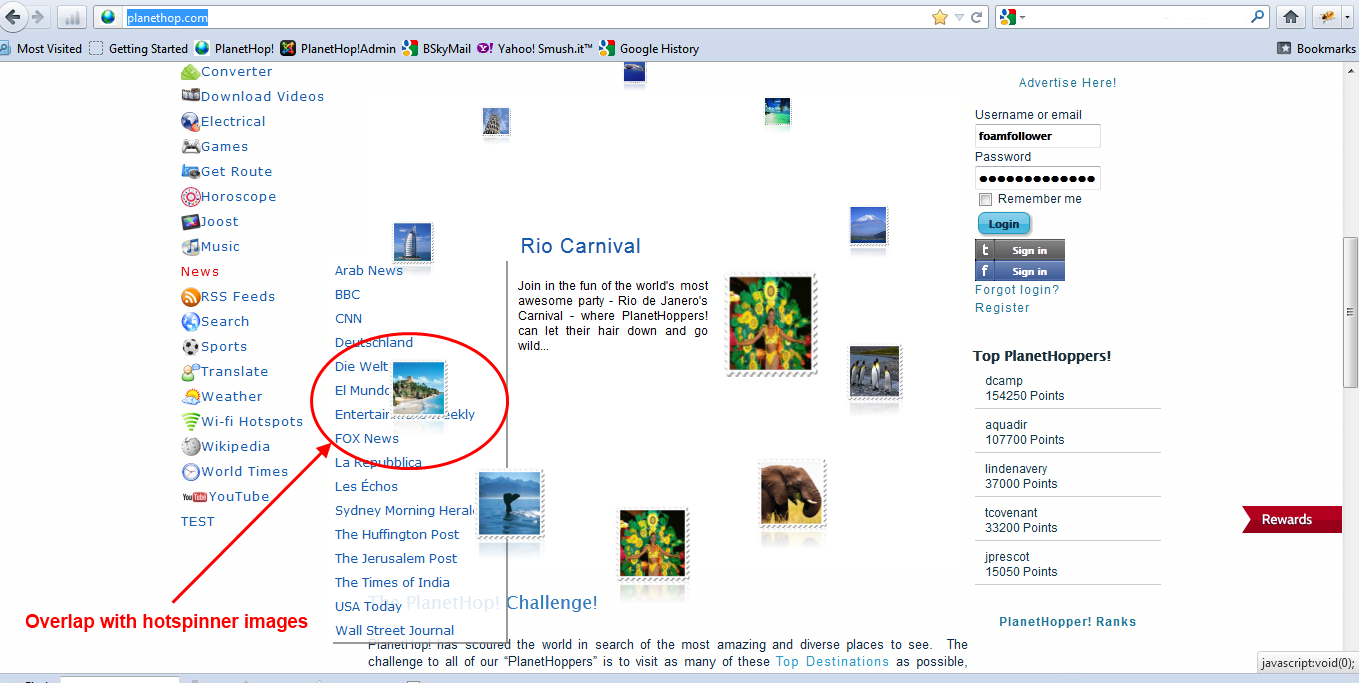Choose The Times of India entry
The width and height of the screenshot is (1359, 683).
[392, 583]
